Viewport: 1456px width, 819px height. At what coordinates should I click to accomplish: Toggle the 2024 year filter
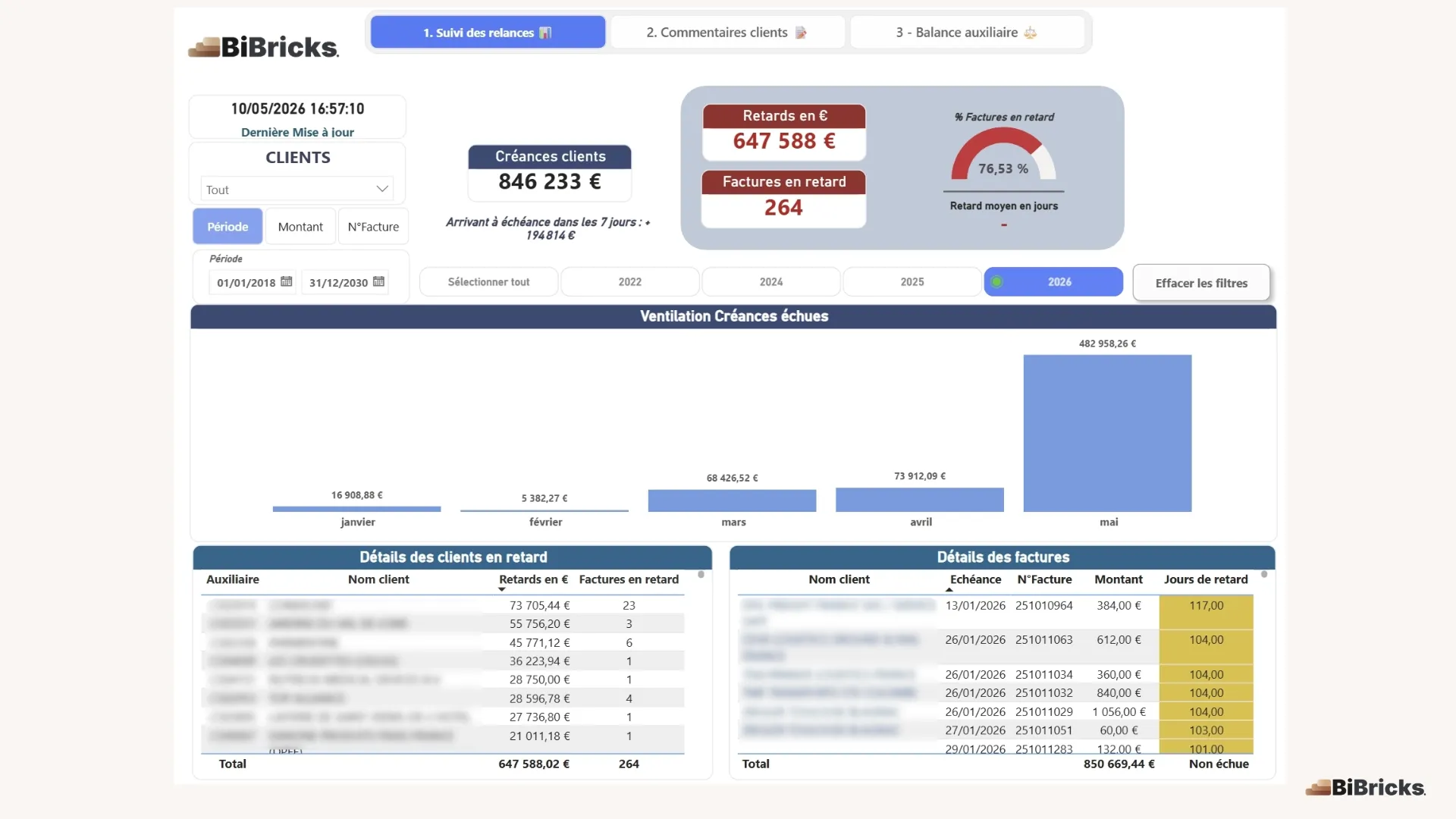point(771,281)
